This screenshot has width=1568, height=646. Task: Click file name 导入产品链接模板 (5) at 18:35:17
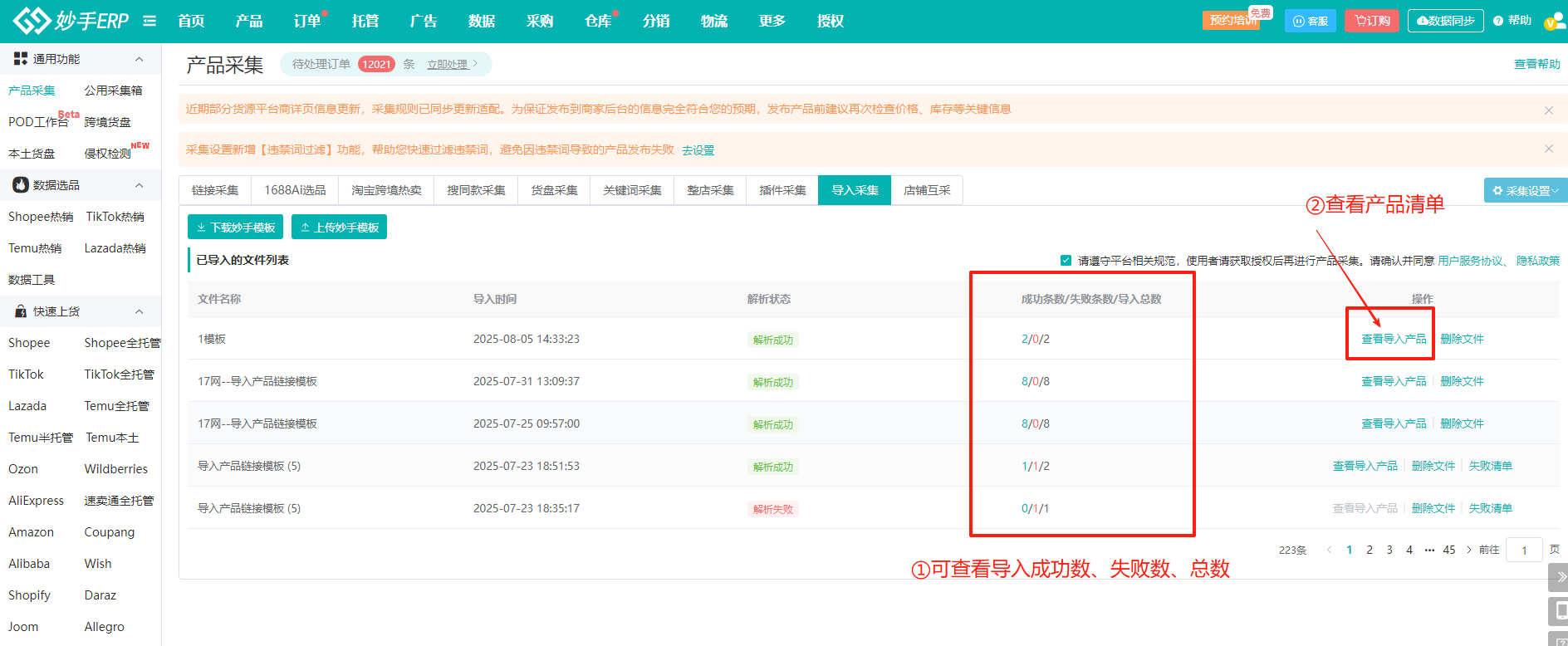pyautogui.click(x=249, y=508)
